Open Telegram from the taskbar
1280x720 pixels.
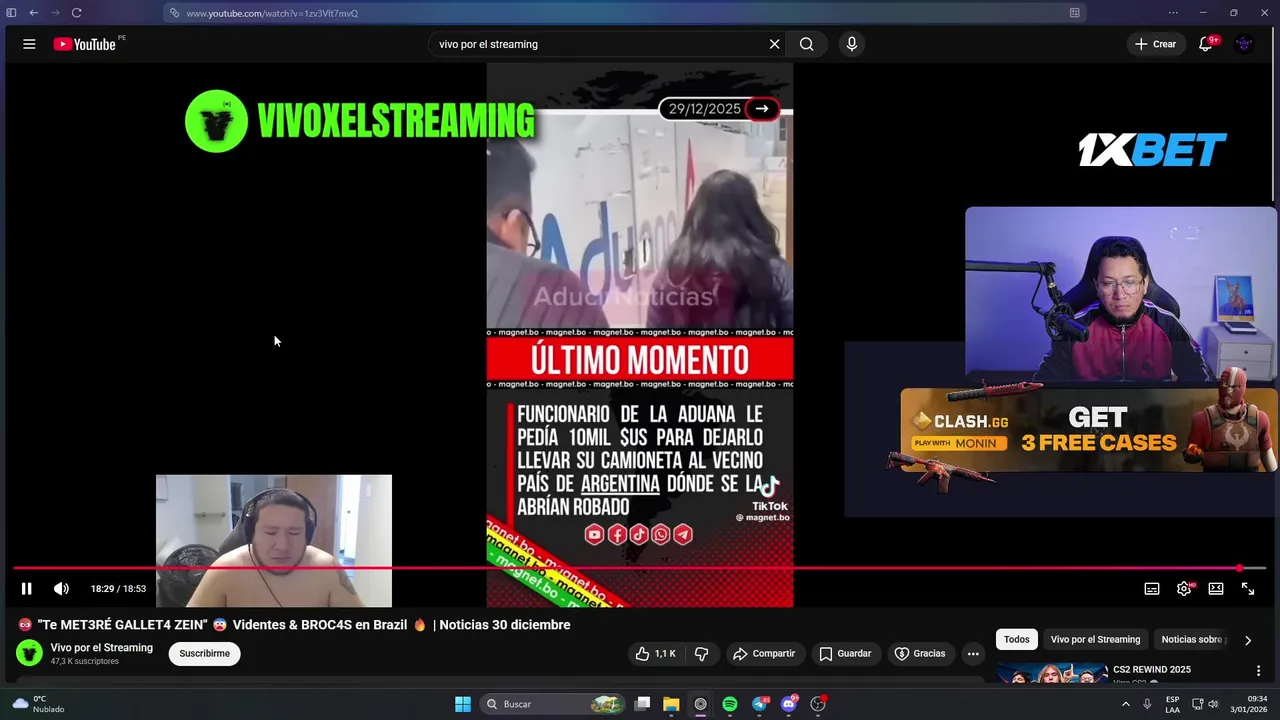coord(760,704)
